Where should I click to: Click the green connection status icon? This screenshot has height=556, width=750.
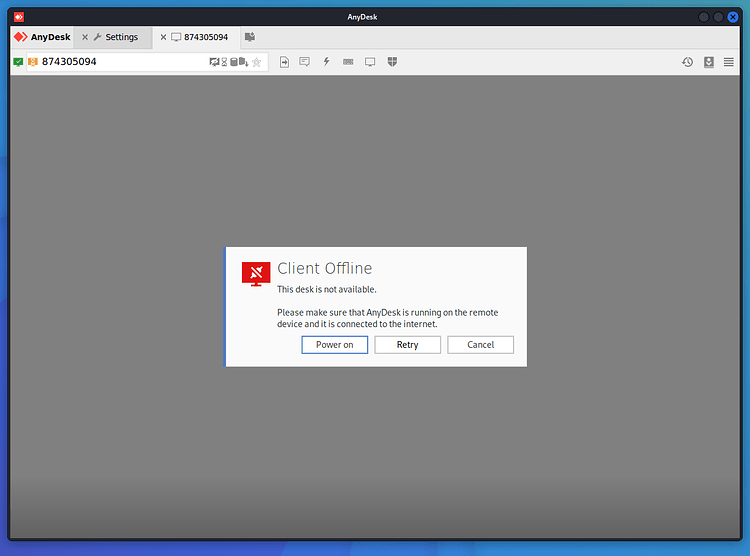(x=18, y=62)
